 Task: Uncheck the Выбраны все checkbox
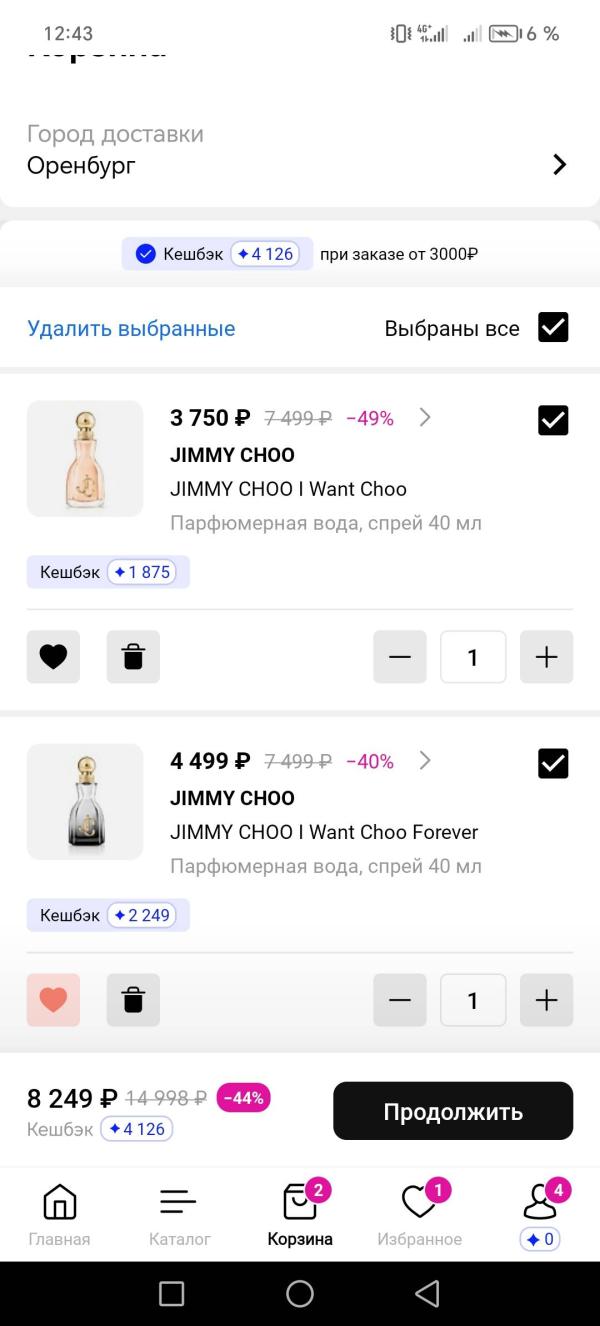click(553, 328)
